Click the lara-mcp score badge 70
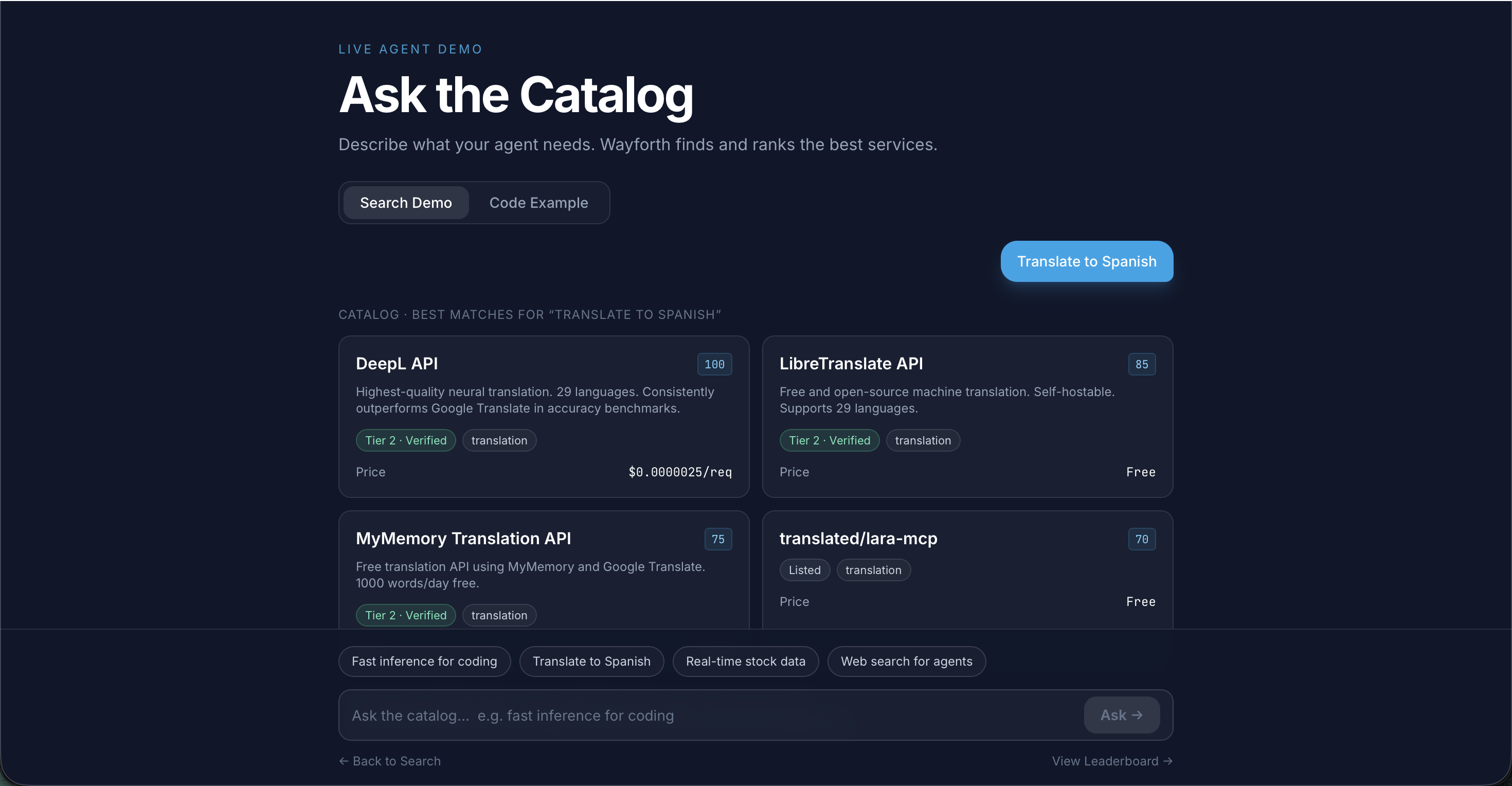1512x786 pixels. [1141, 539]
